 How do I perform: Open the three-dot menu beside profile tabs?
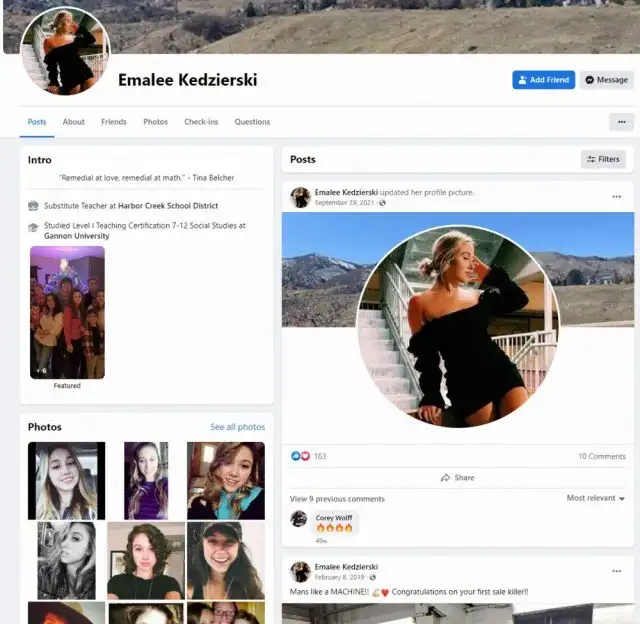pos(621,122)
